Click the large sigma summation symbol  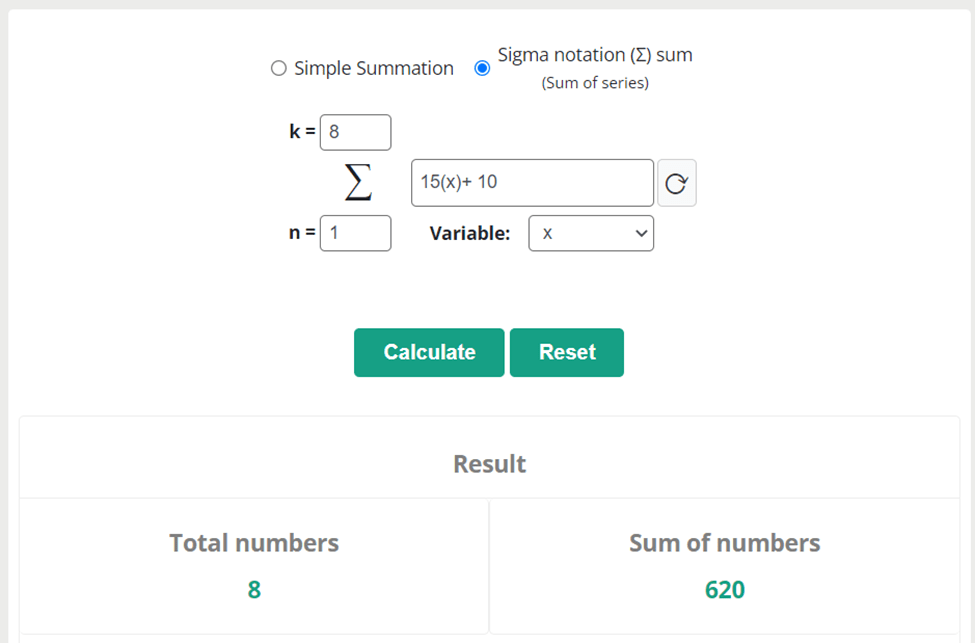coord(358,182)
